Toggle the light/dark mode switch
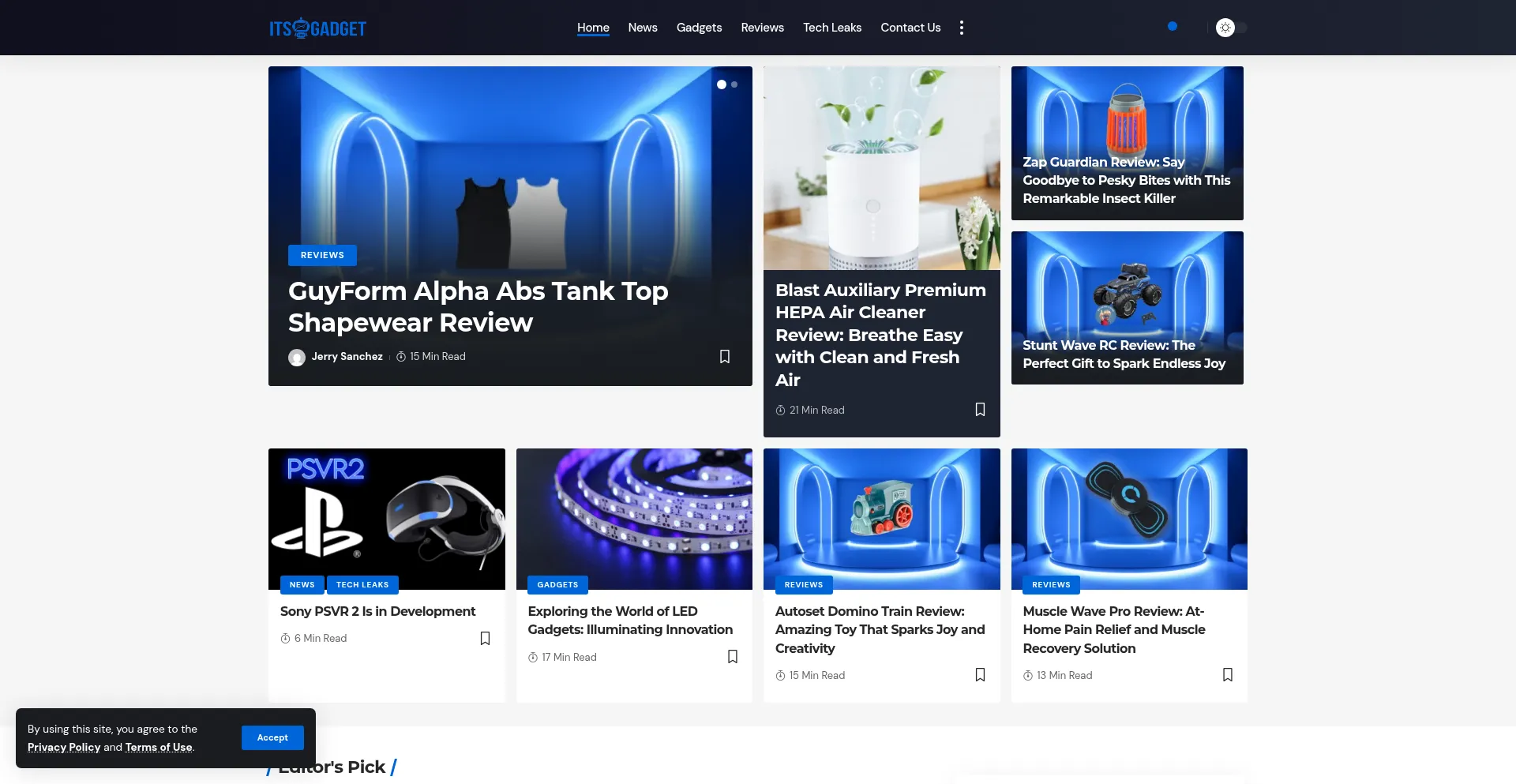The width and height of the screenshot is (1516, 784). tap(1231, 28)
